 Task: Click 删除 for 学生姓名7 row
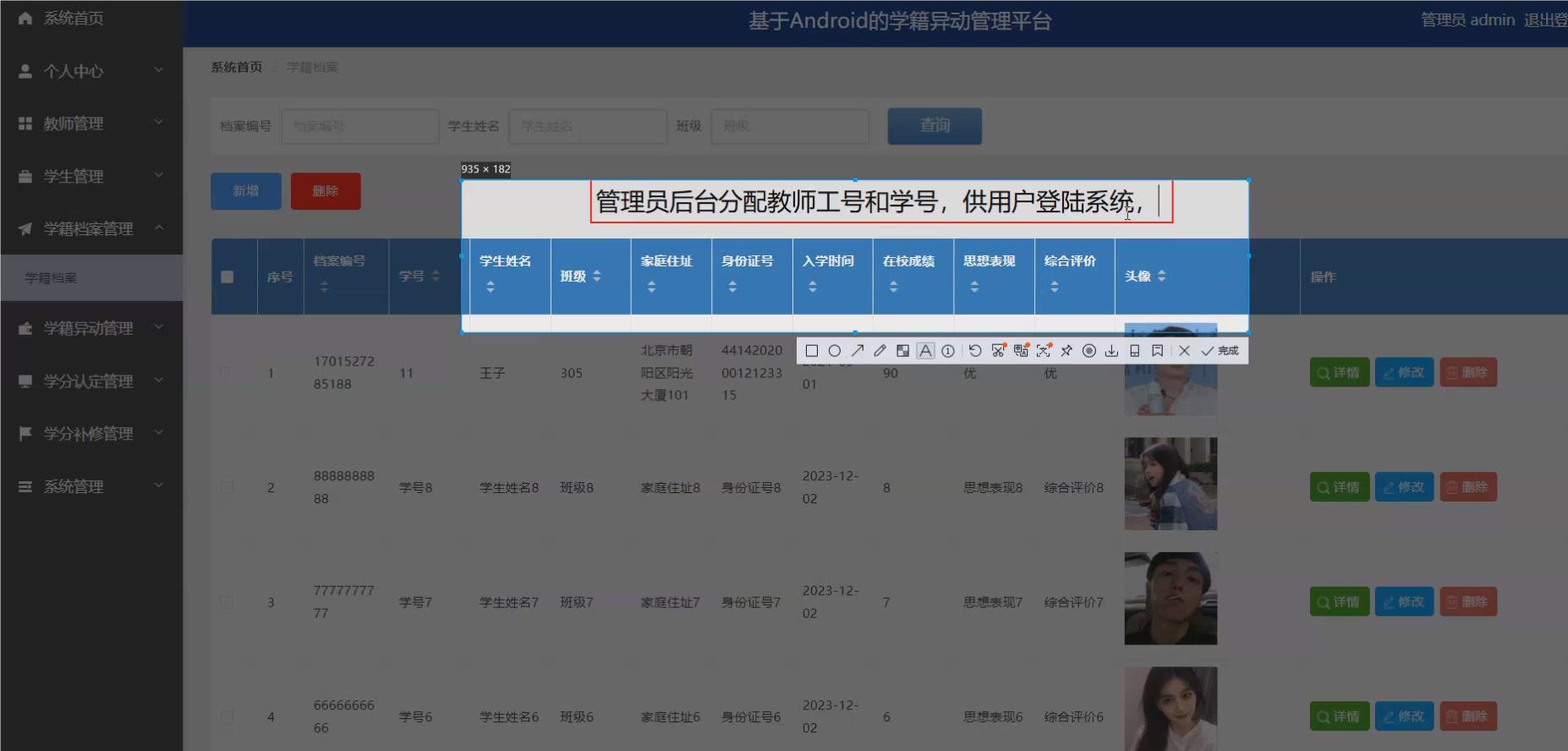pos(1468,602)
